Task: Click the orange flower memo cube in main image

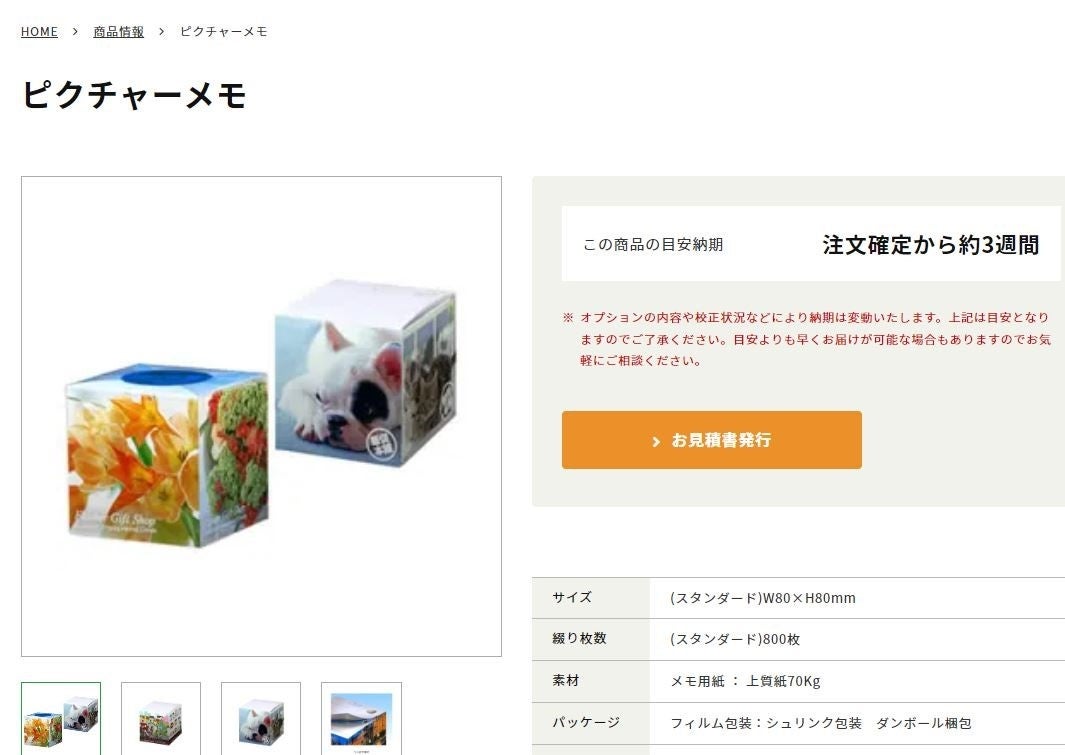Action: [x=167, y=456]
